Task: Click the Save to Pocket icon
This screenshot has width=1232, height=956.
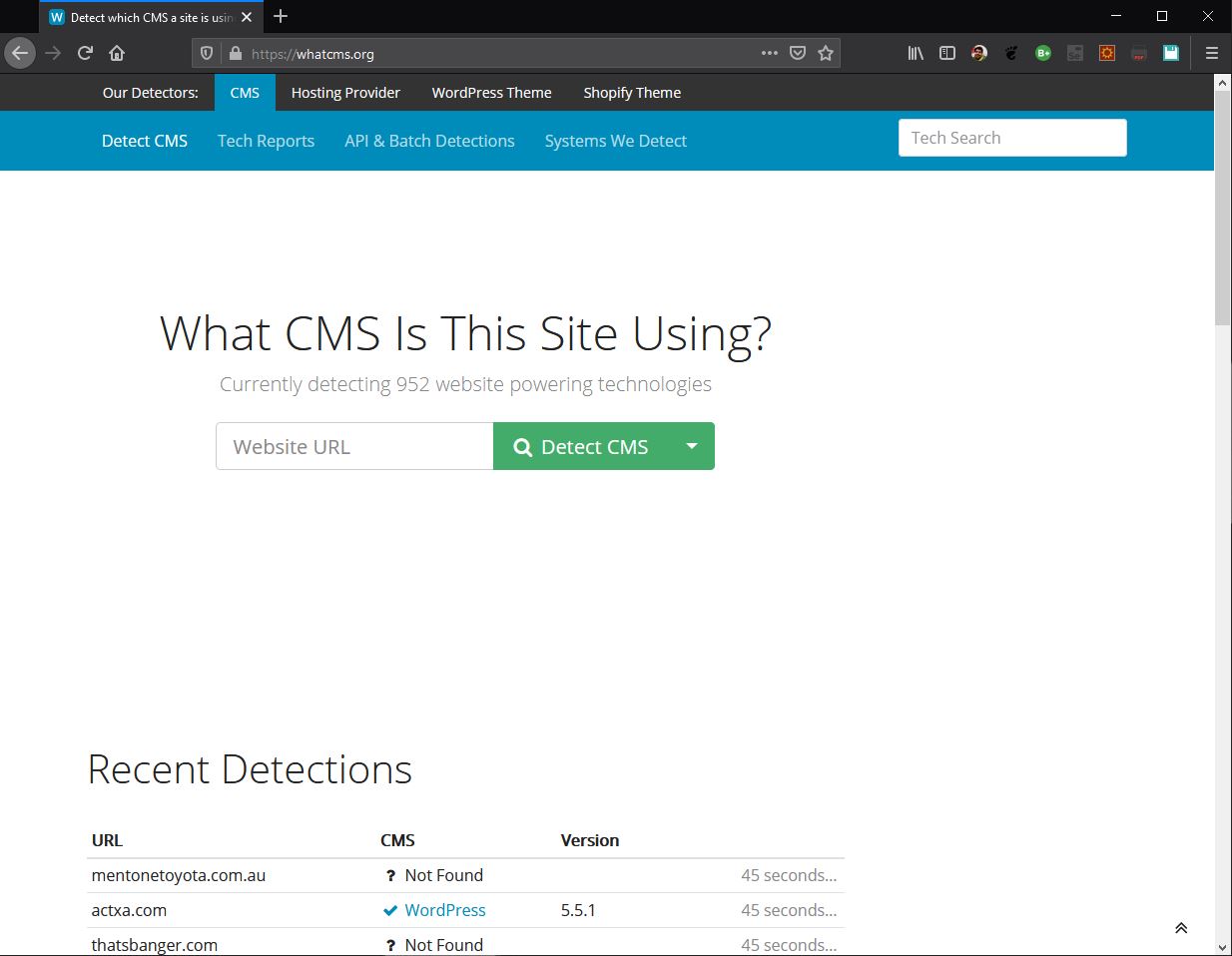Action: (798, 54)
